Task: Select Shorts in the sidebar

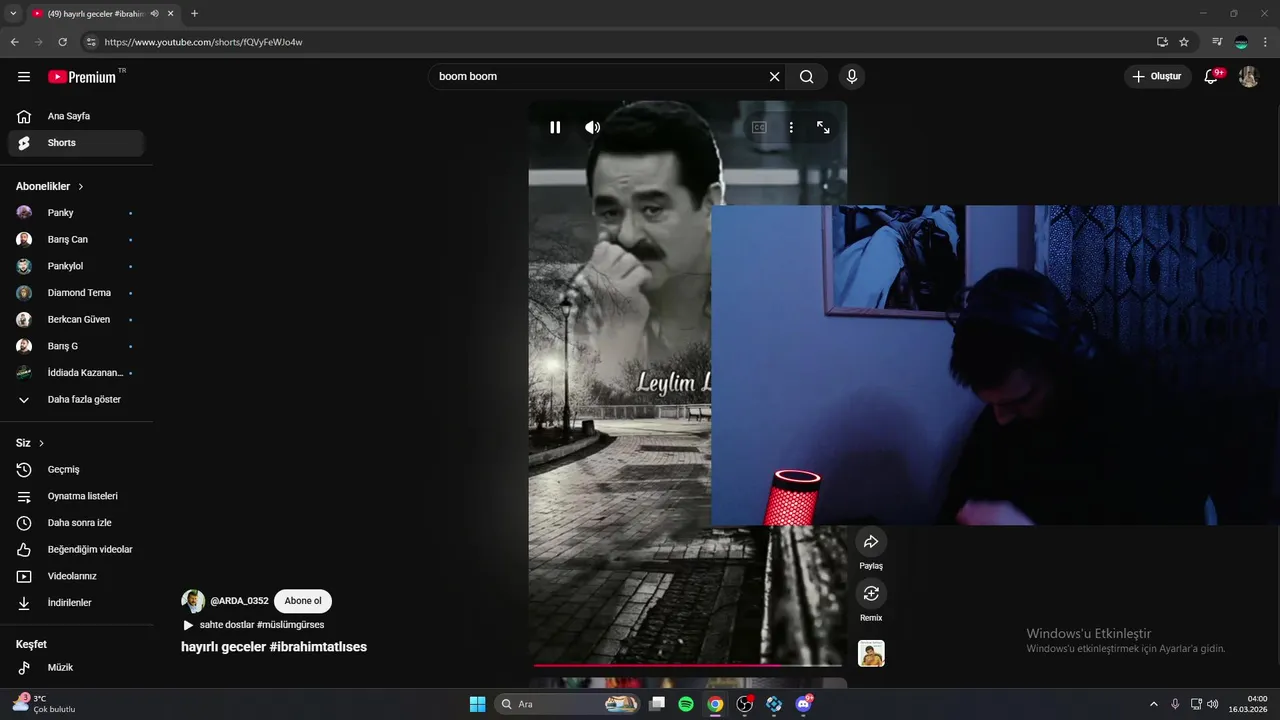Action: [76, 143]
